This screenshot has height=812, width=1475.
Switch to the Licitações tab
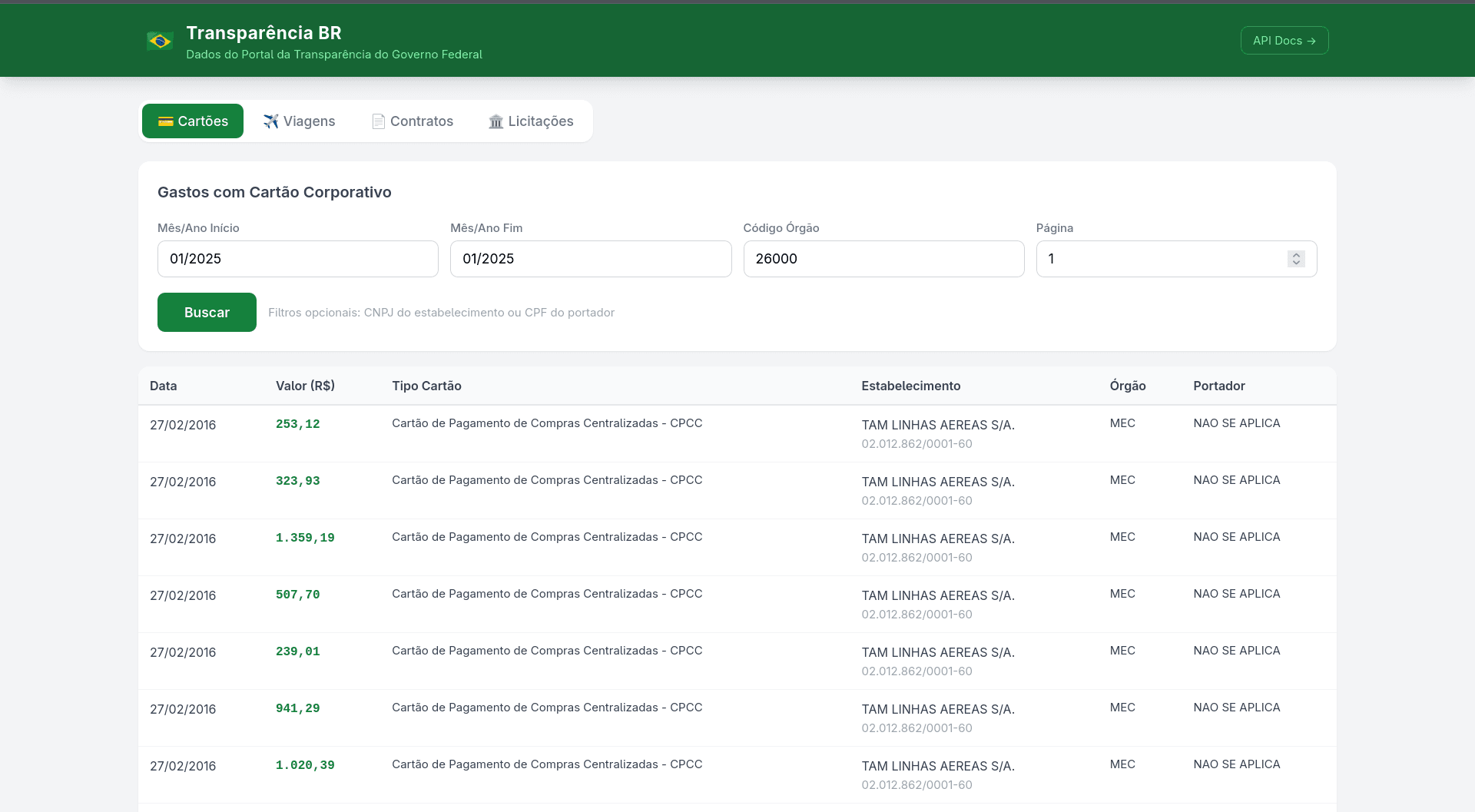click(531, 121)
